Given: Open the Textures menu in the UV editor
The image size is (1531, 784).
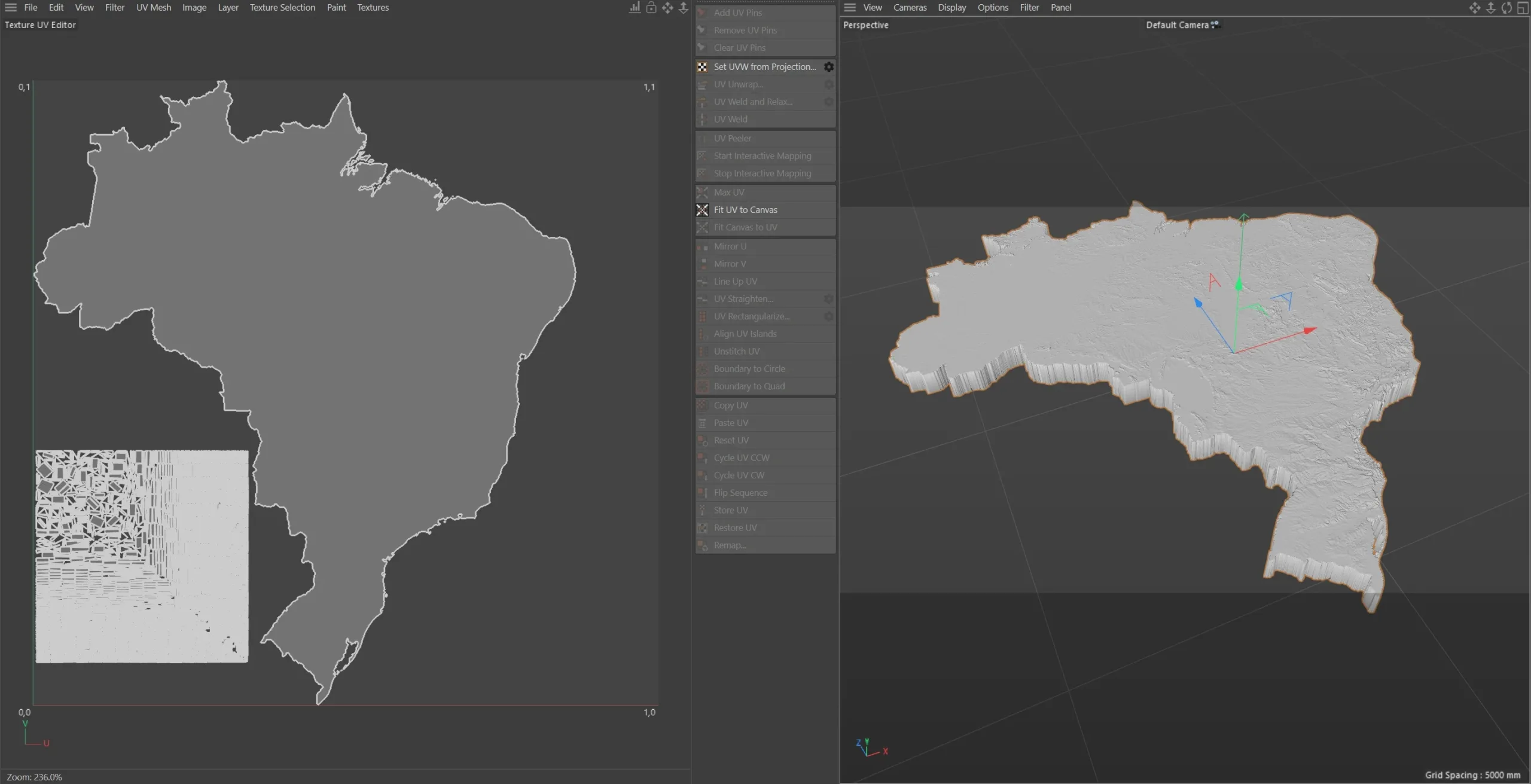Looking at the screenshot, I should click(372, 7).
